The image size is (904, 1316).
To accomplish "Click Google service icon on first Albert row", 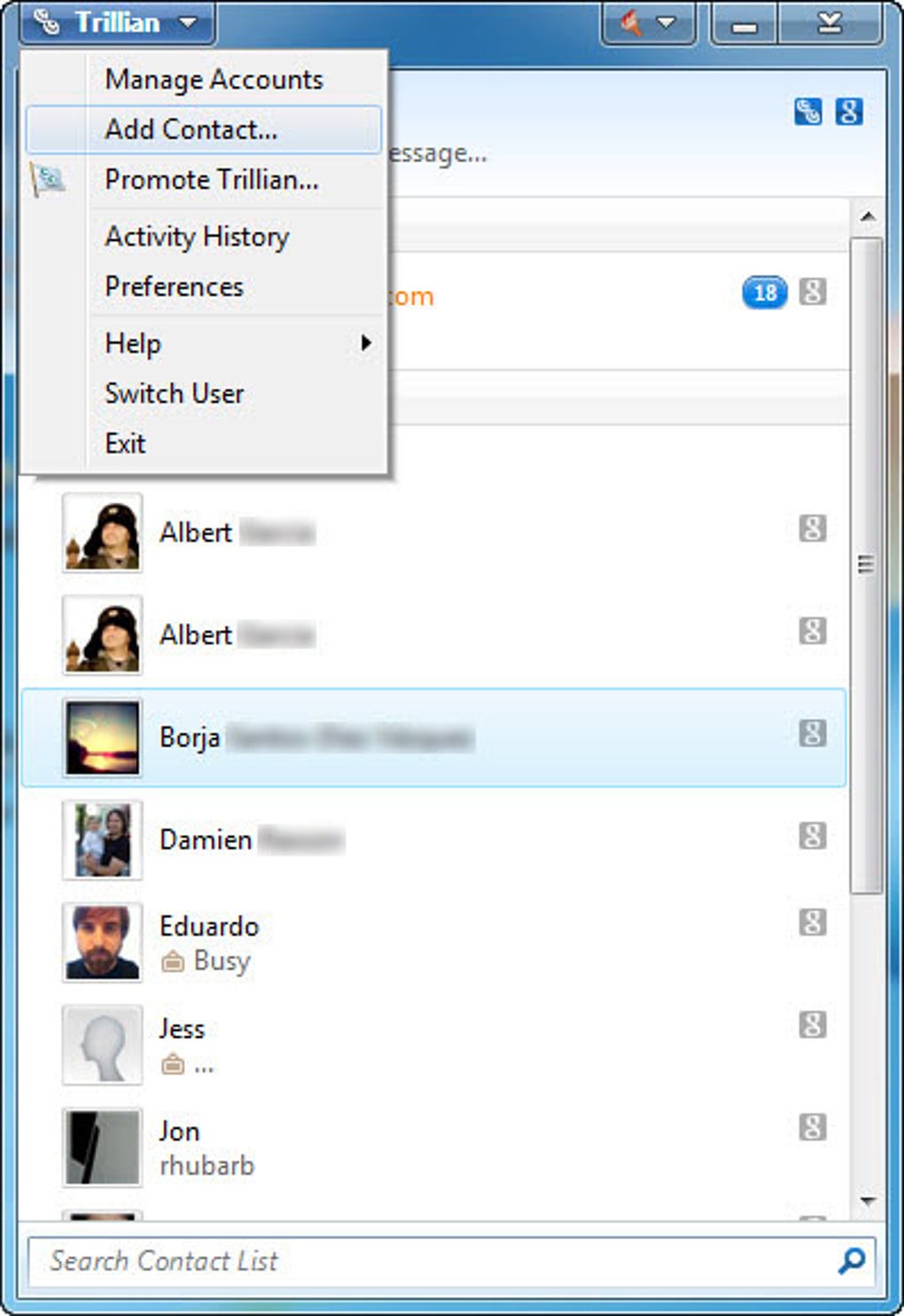I will (x=813, y=529).
